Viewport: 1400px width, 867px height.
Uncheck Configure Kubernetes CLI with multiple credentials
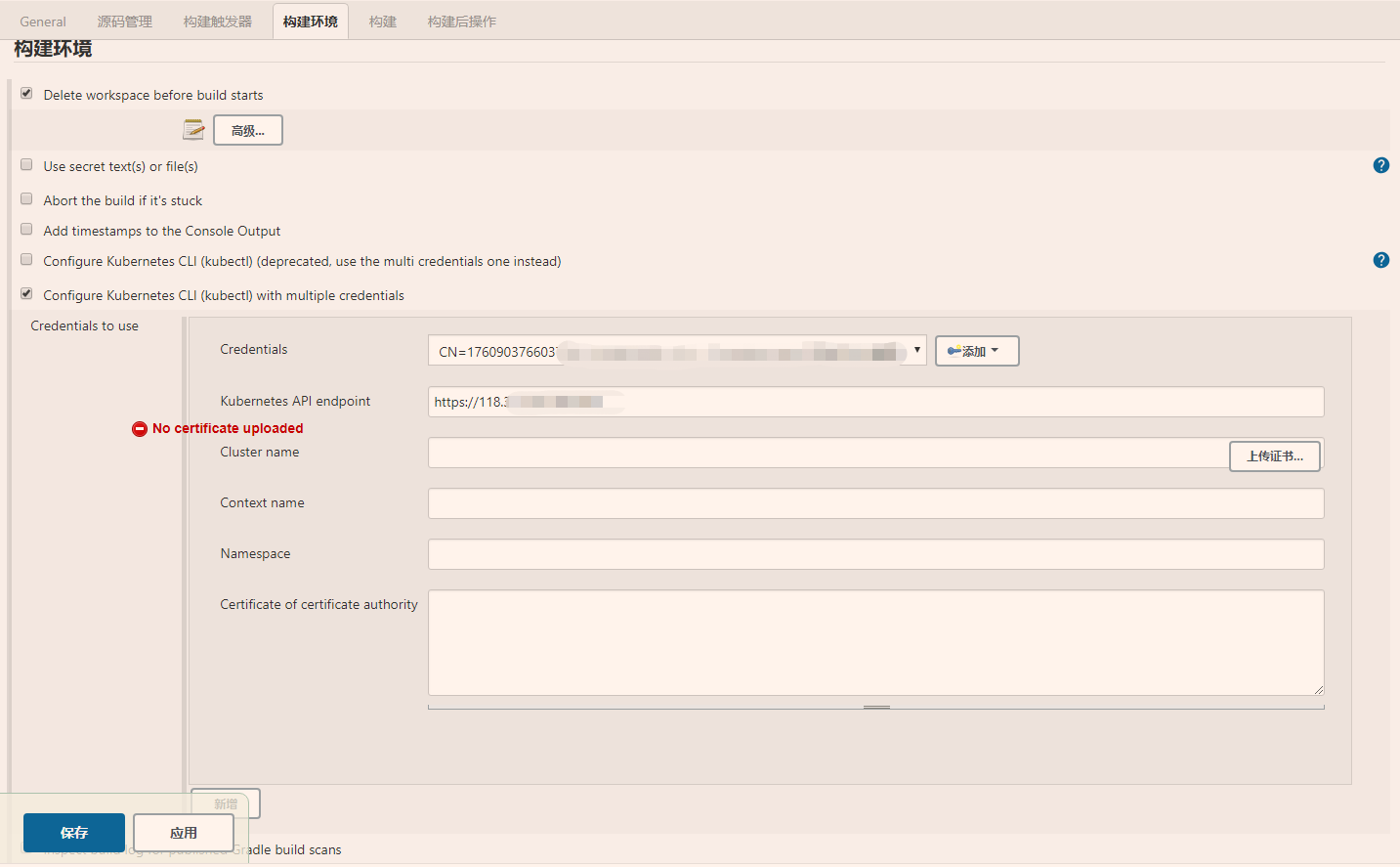(26, 292)
